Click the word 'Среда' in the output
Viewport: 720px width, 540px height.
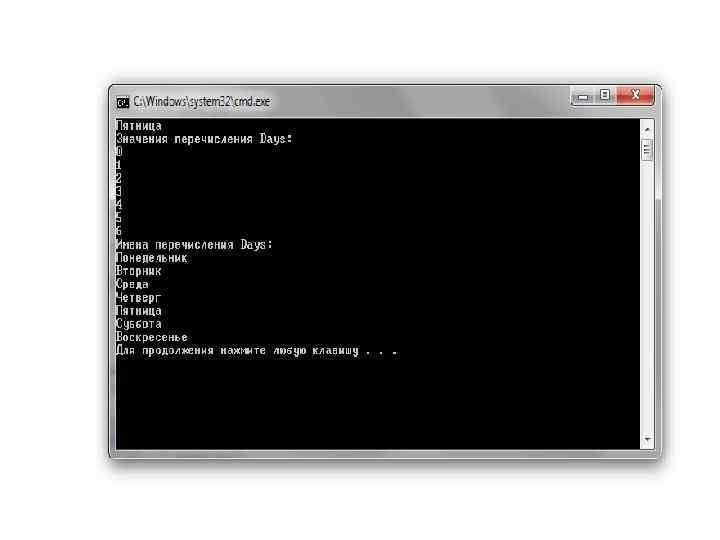(x=132, y=284)
